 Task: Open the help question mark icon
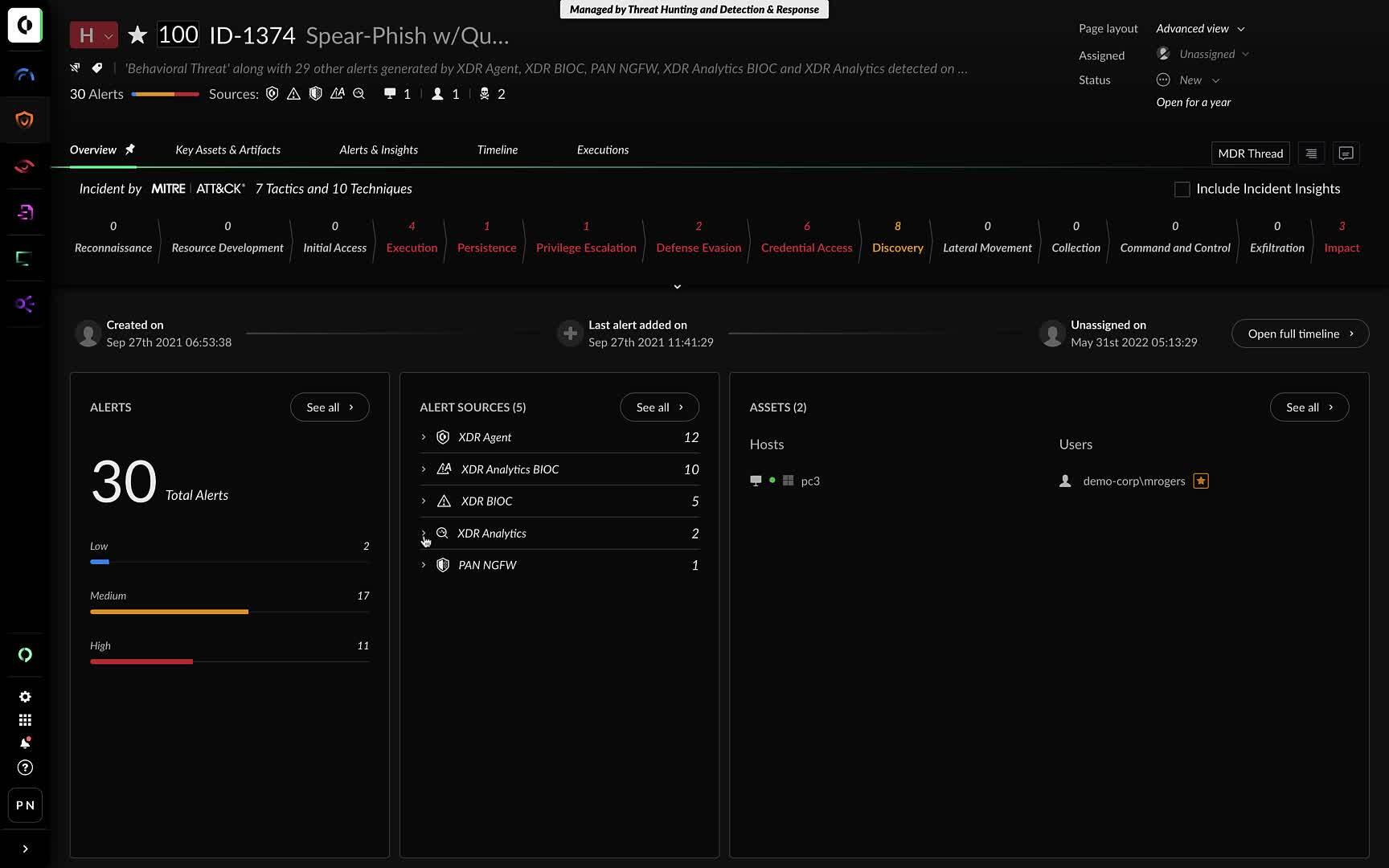25,768
